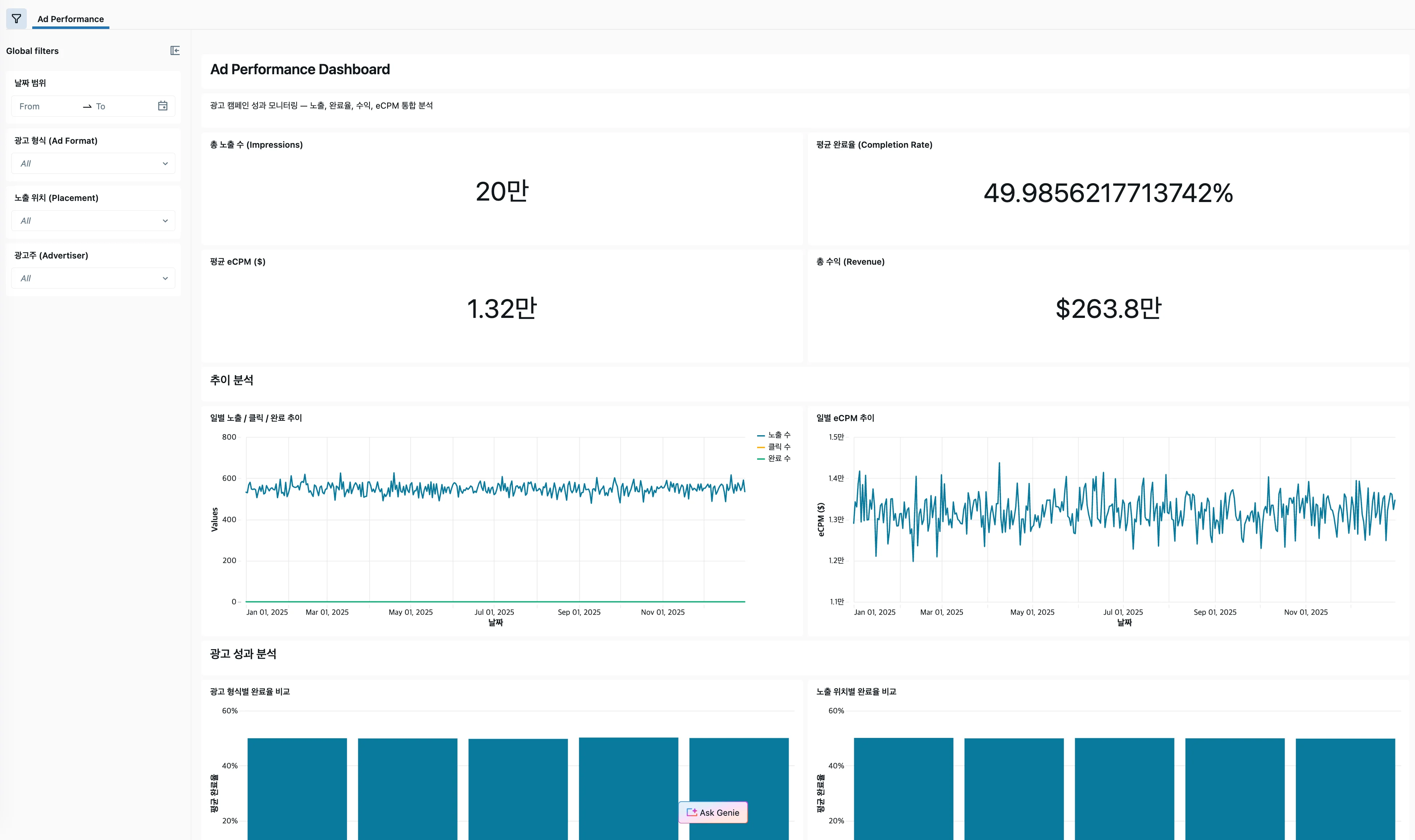Click the 광고 성과 분석 section heading

tap(243, 654)
